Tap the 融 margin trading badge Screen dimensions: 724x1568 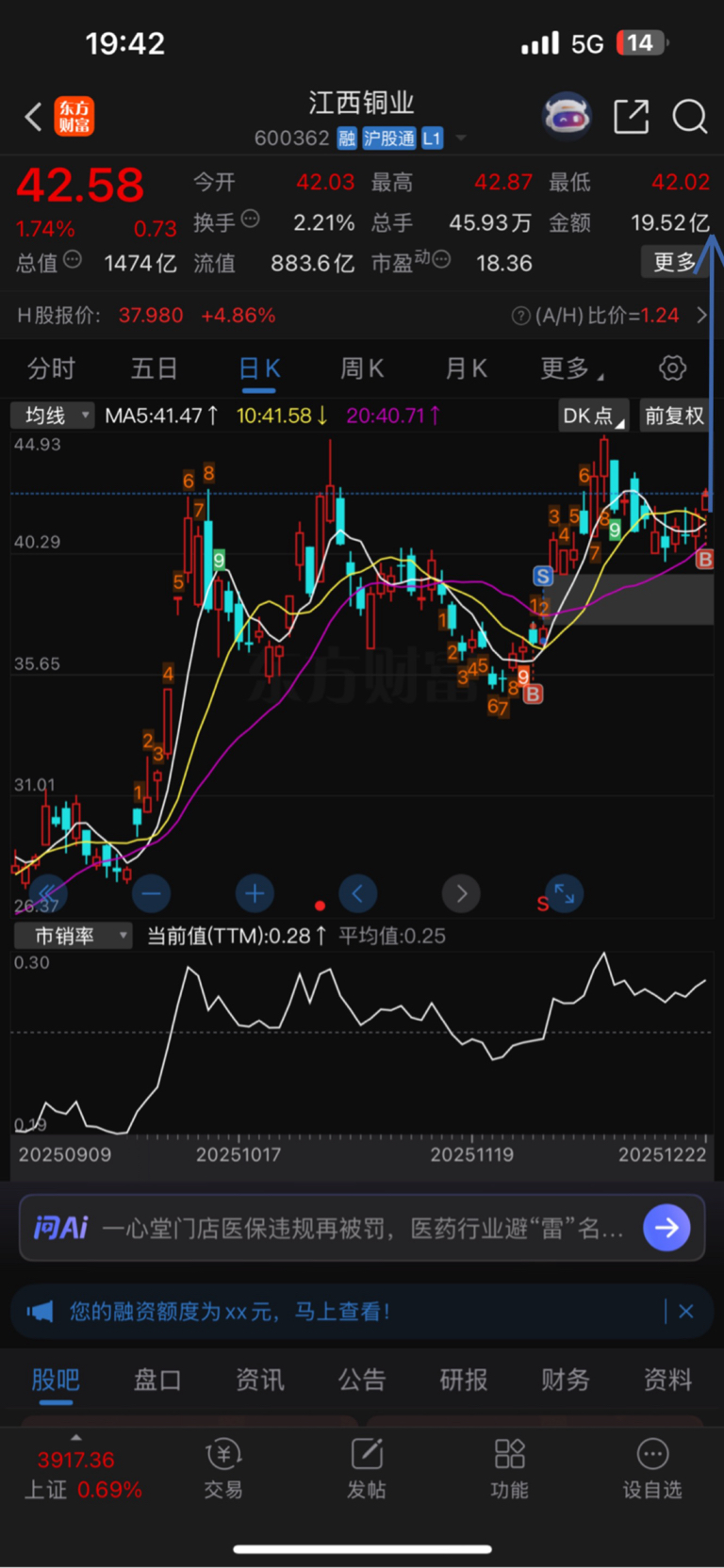(347, 139)
